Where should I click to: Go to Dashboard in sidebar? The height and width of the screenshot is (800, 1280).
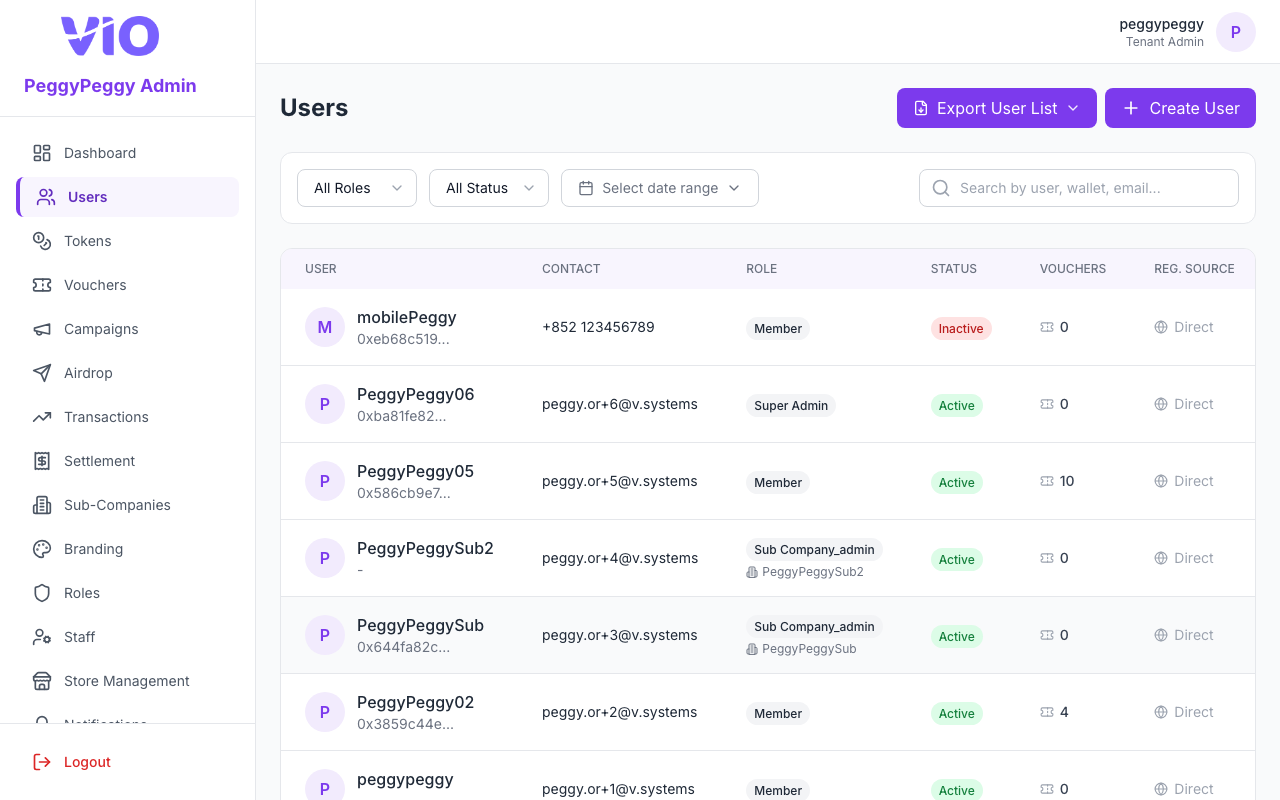(x=127, y=153)
